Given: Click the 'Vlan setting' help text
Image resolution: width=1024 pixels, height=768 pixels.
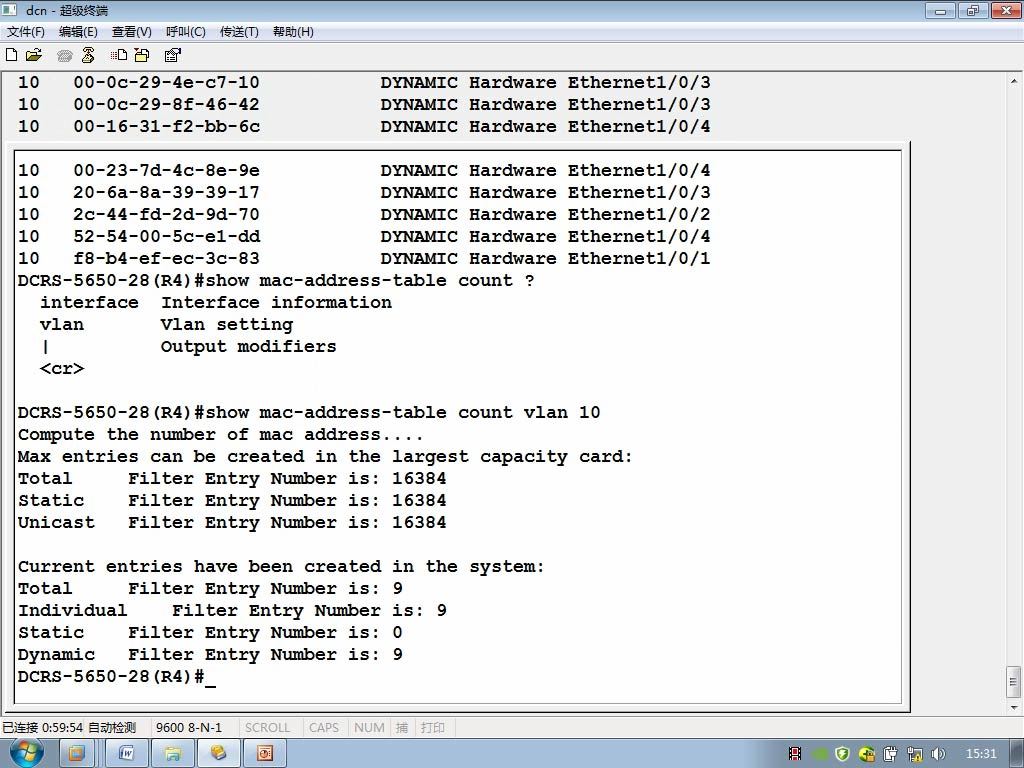Looking at the screenshot, I should coord(227,325).
